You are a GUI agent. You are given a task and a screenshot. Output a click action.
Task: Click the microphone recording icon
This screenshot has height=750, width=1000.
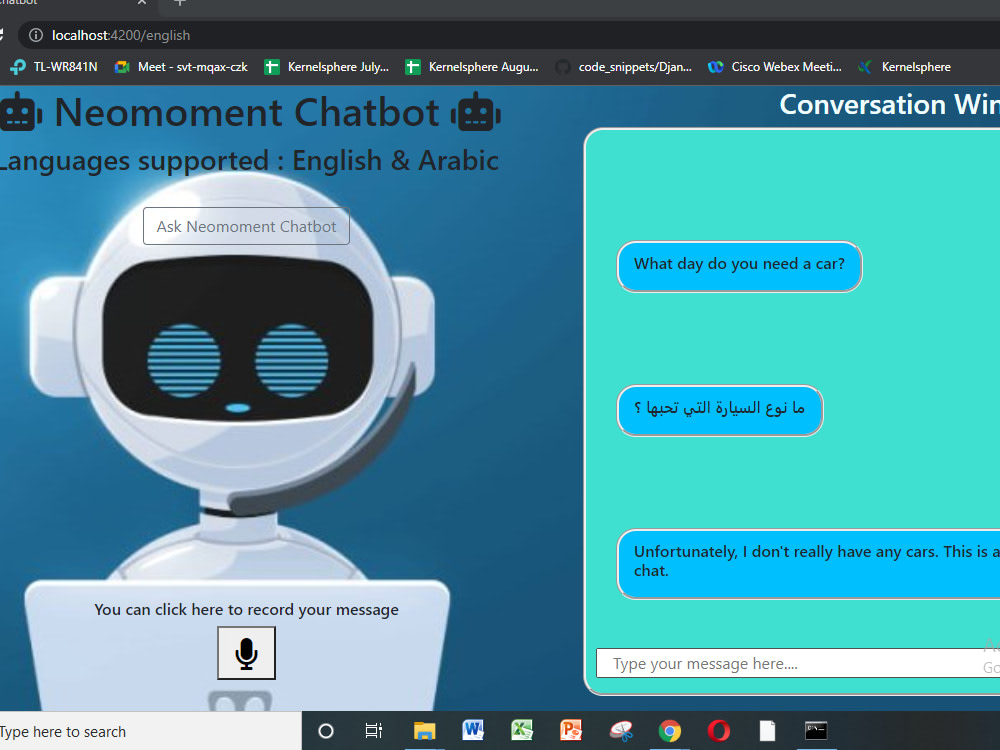point(246,652)
